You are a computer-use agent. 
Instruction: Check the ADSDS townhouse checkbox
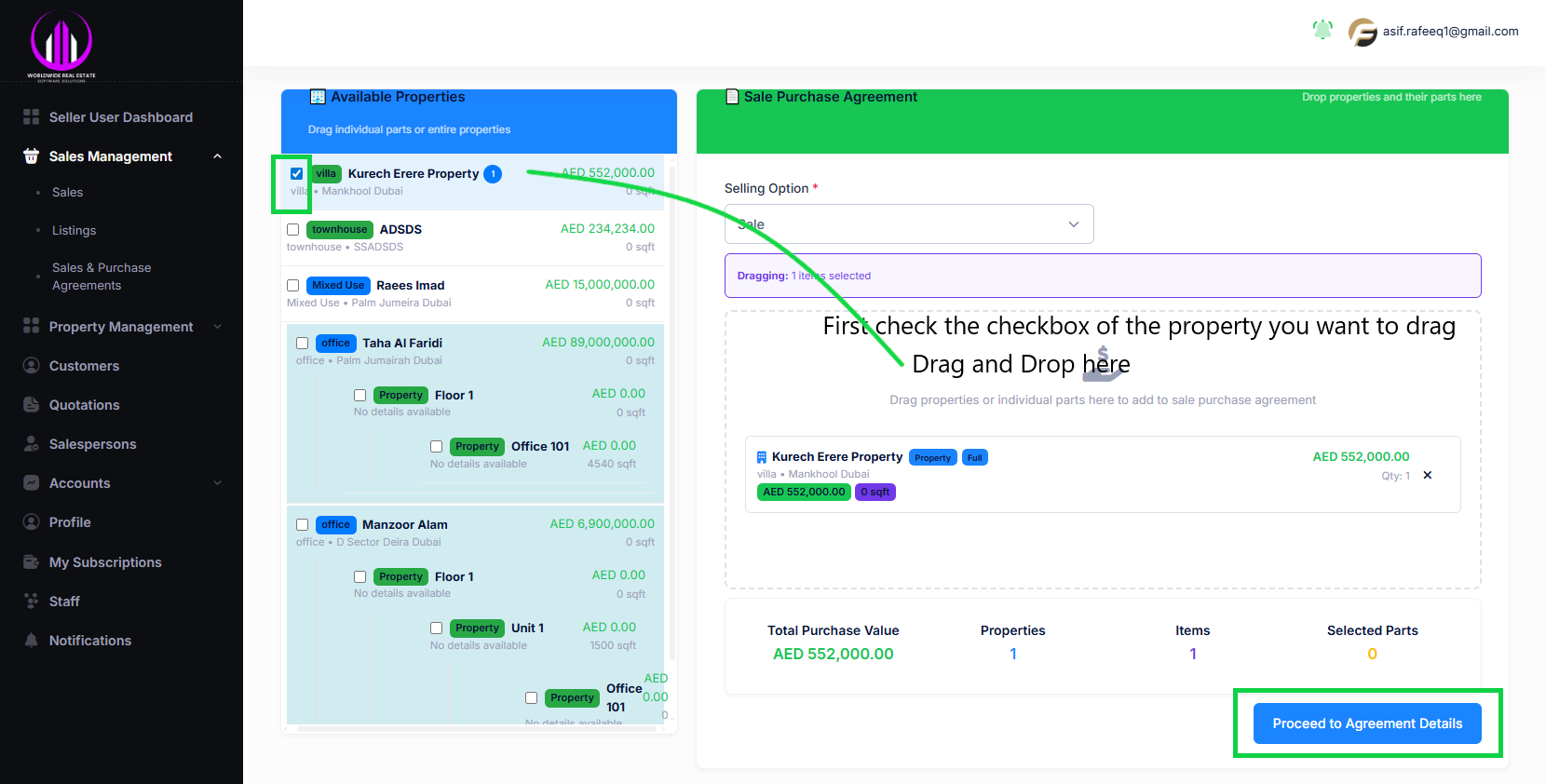click(293, 230)
